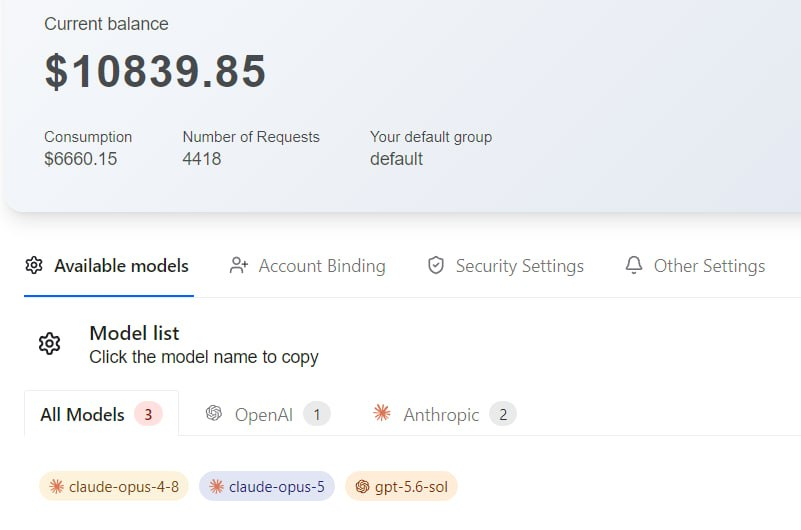The width and height of the screenshot is (801, 530).
Task: Select the All Models filter tab
Action: click(x=101, y=414)
